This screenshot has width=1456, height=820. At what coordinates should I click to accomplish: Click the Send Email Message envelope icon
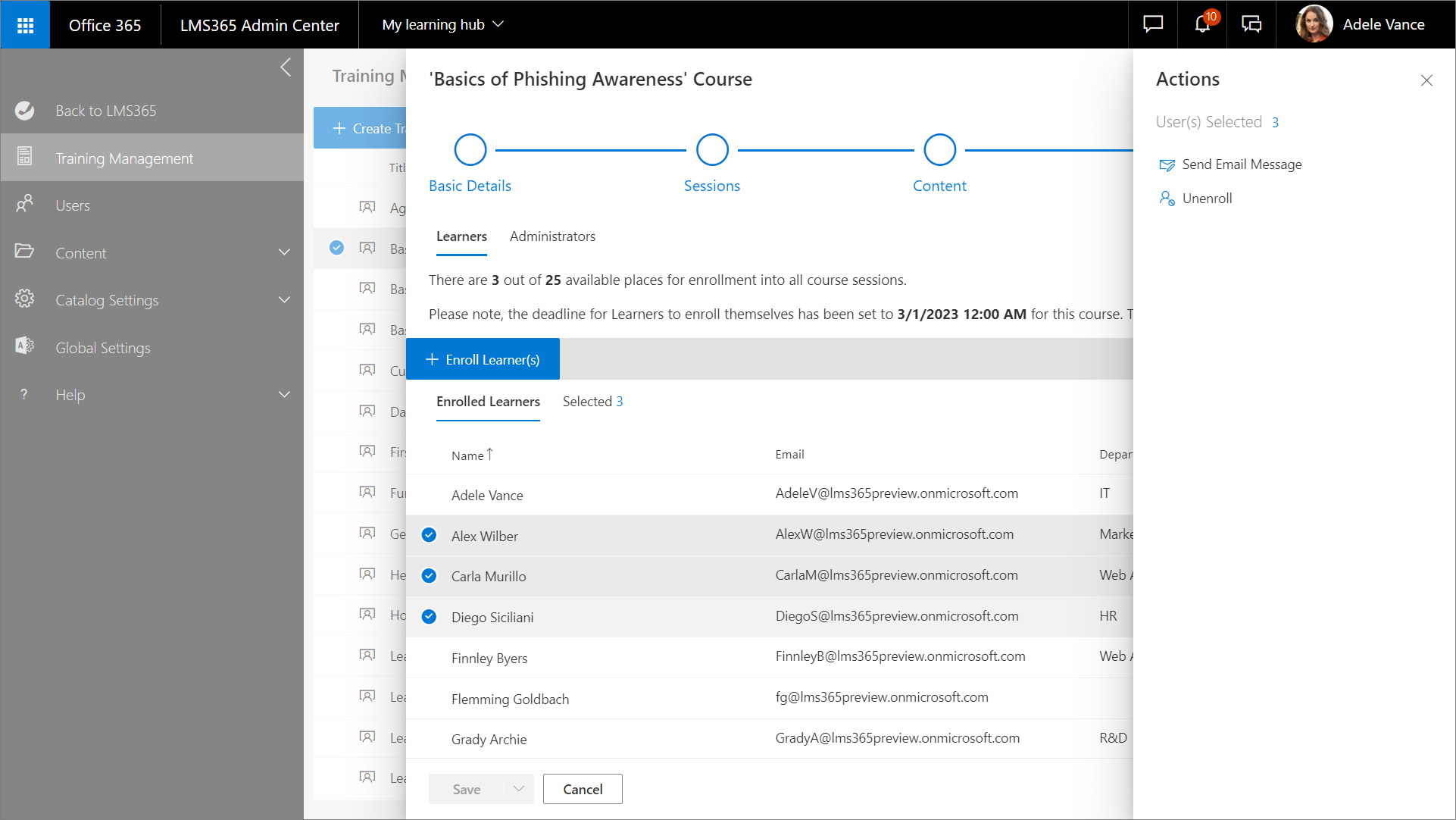[x=1167, y=165]
